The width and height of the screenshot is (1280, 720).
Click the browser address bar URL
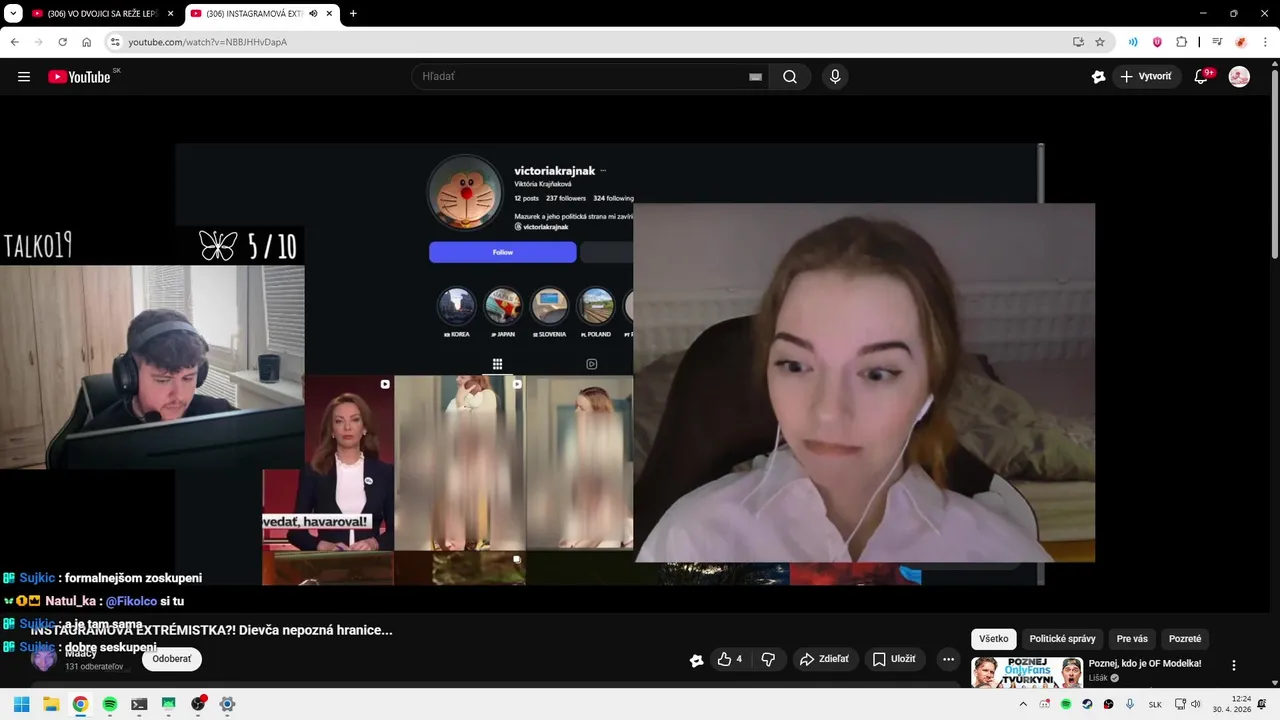(x=208, y=42)
